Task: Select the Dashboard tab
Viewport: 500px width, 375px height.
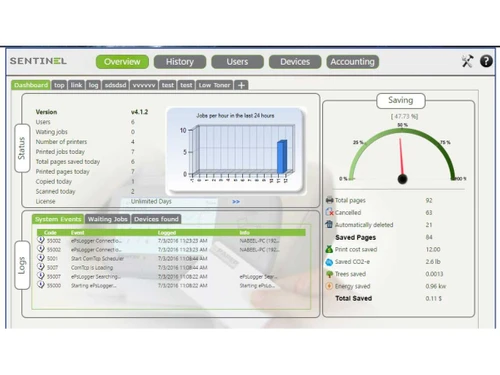Action: [31, 85]
